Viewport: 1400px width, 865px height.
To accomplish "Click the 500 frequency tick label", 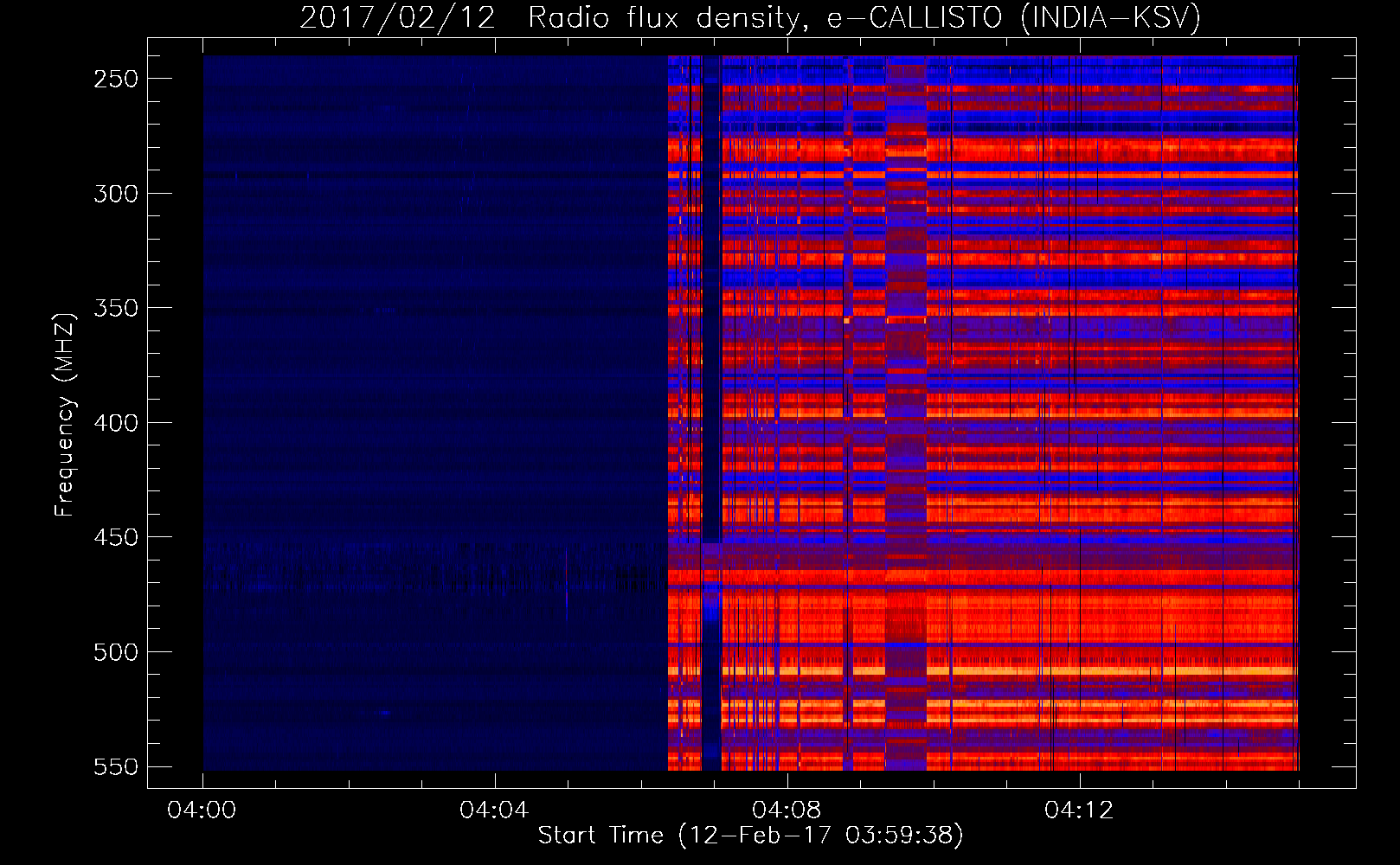I will tap(116, 652).
